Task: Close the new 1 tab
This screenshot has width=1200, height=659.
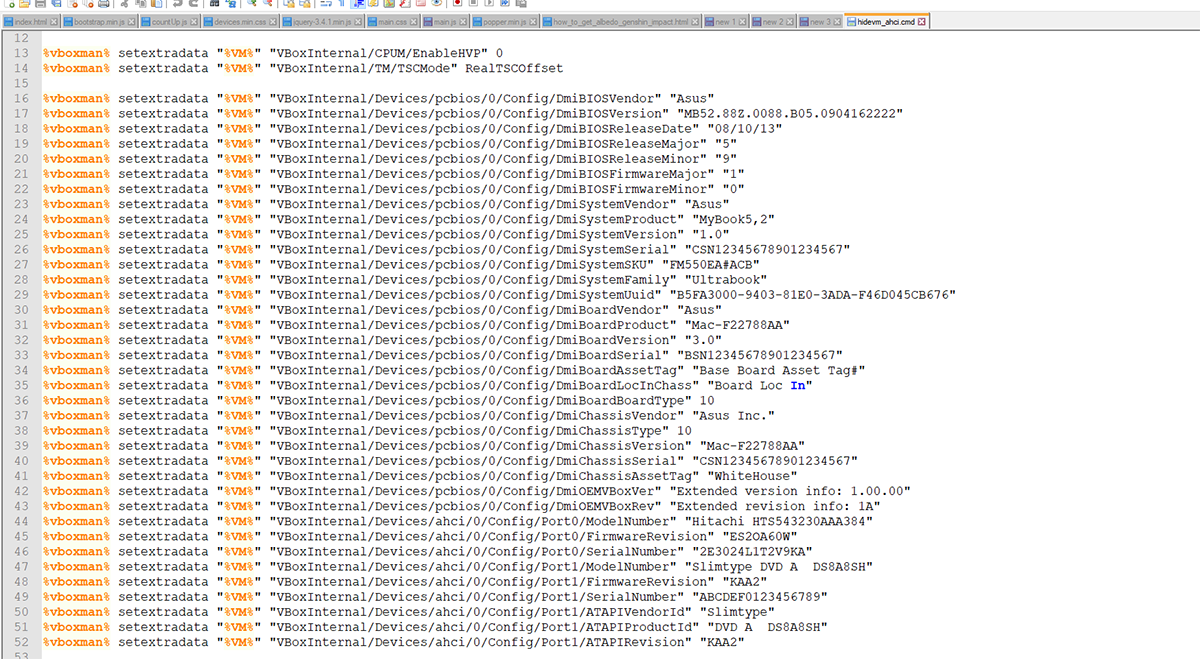Action: pos(742,22)
